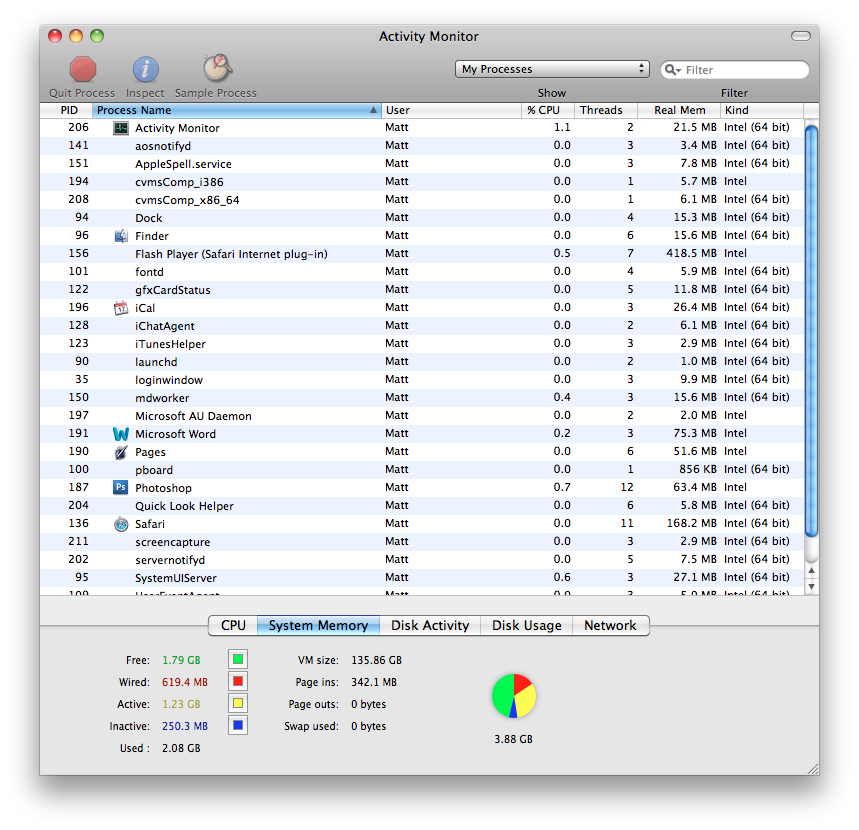Click the process list vertical scrollbar thumb

811,331
